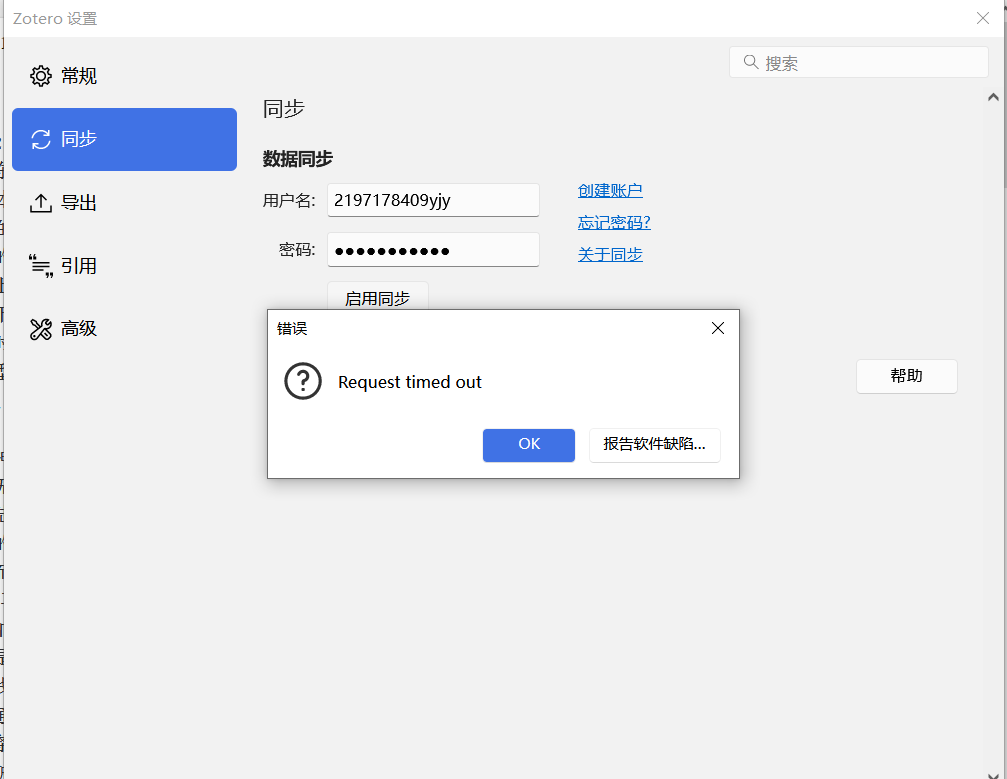Open the 关于同步 link
Image resolution: width=1007 pixels, height=779 pixels.
point(610,255)
